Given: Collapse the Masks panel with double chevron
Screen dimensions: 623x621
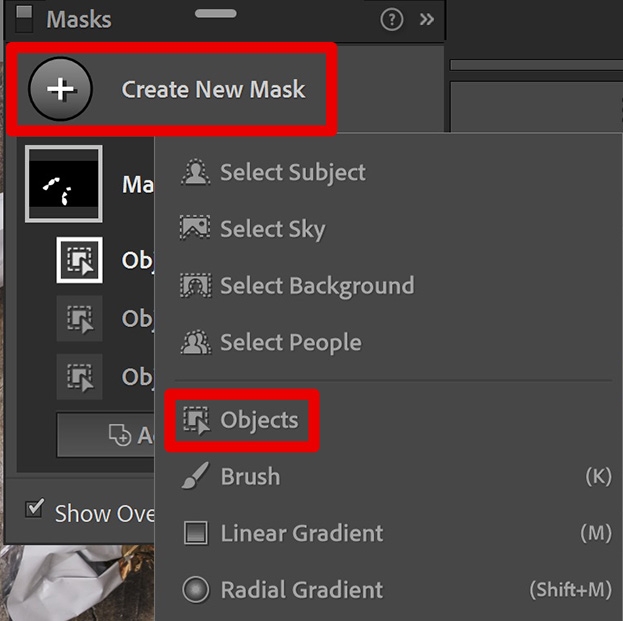Looking at the screenshot, I should coord(427,19).
